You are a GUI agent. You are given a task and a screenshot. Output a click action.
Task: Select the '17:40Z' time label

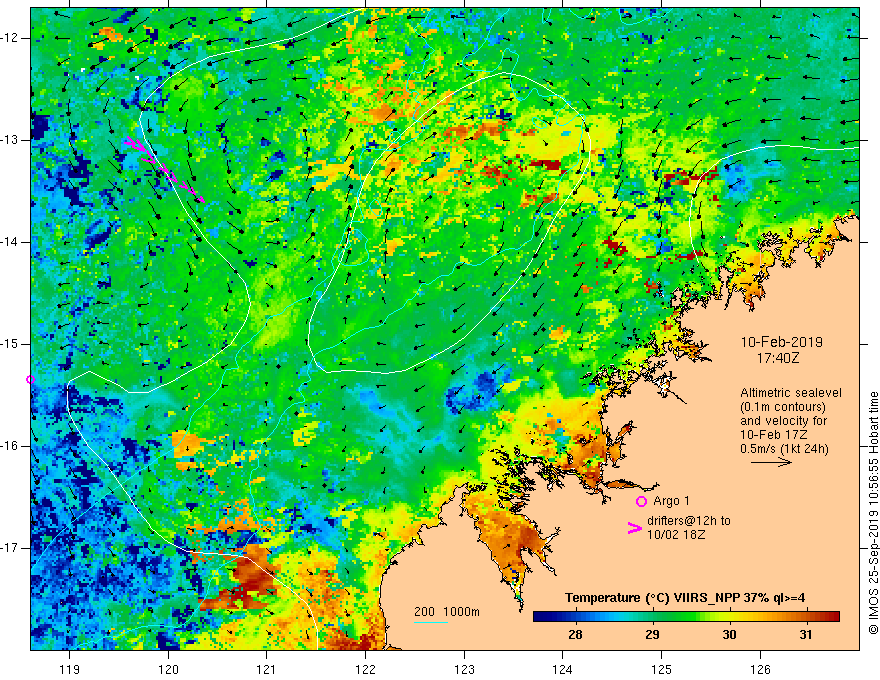[x=777, y=357]
